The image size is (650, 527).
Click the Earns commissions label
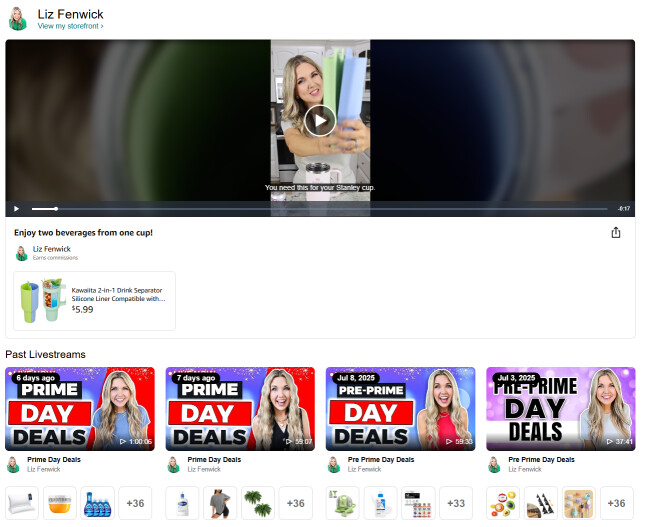[x=55, y=257]
